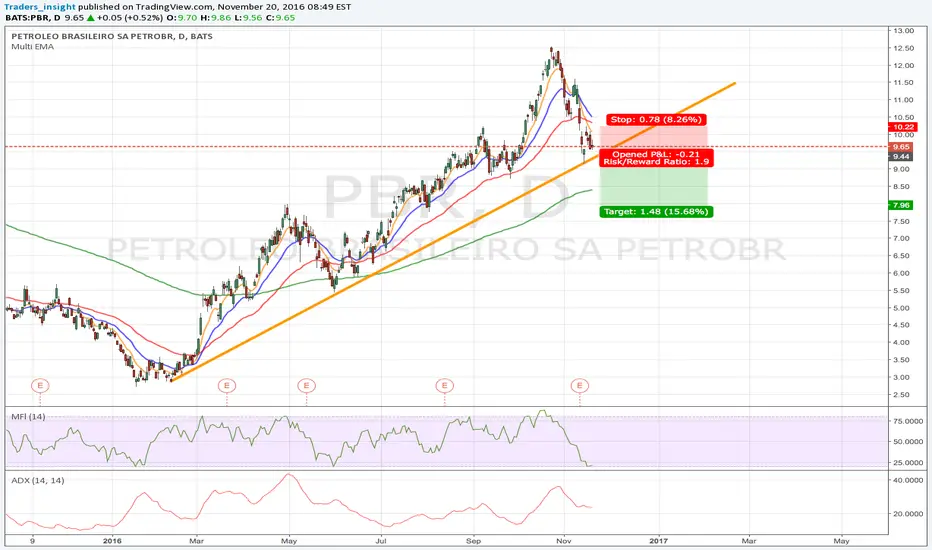Click the 'MFI (14)' indicator label
932x550 pixels.
28,417
